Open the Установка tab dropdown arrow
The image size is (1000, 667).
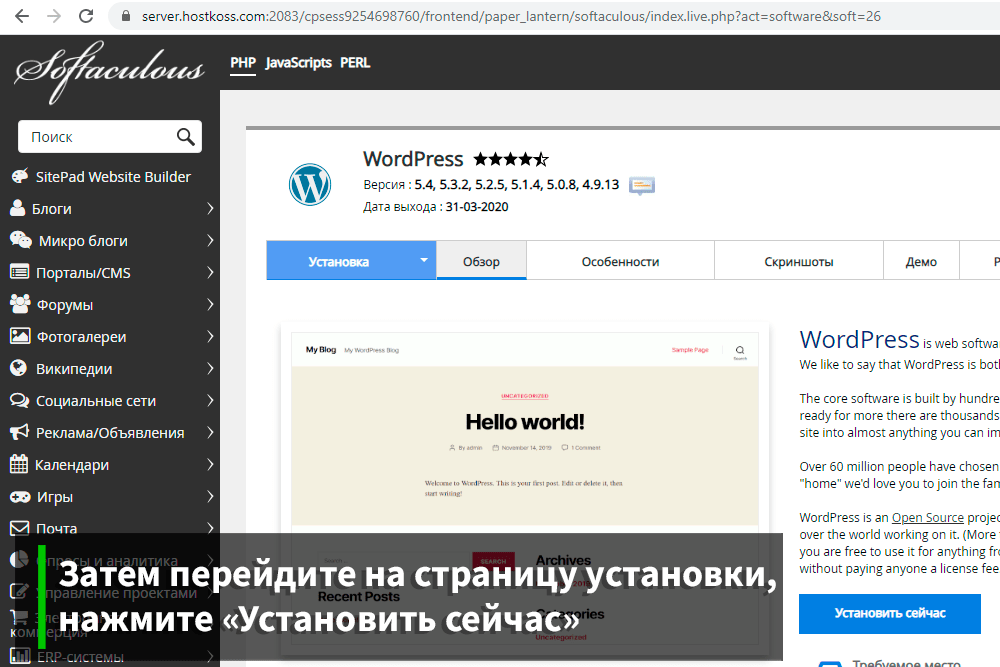pos(423,260)
